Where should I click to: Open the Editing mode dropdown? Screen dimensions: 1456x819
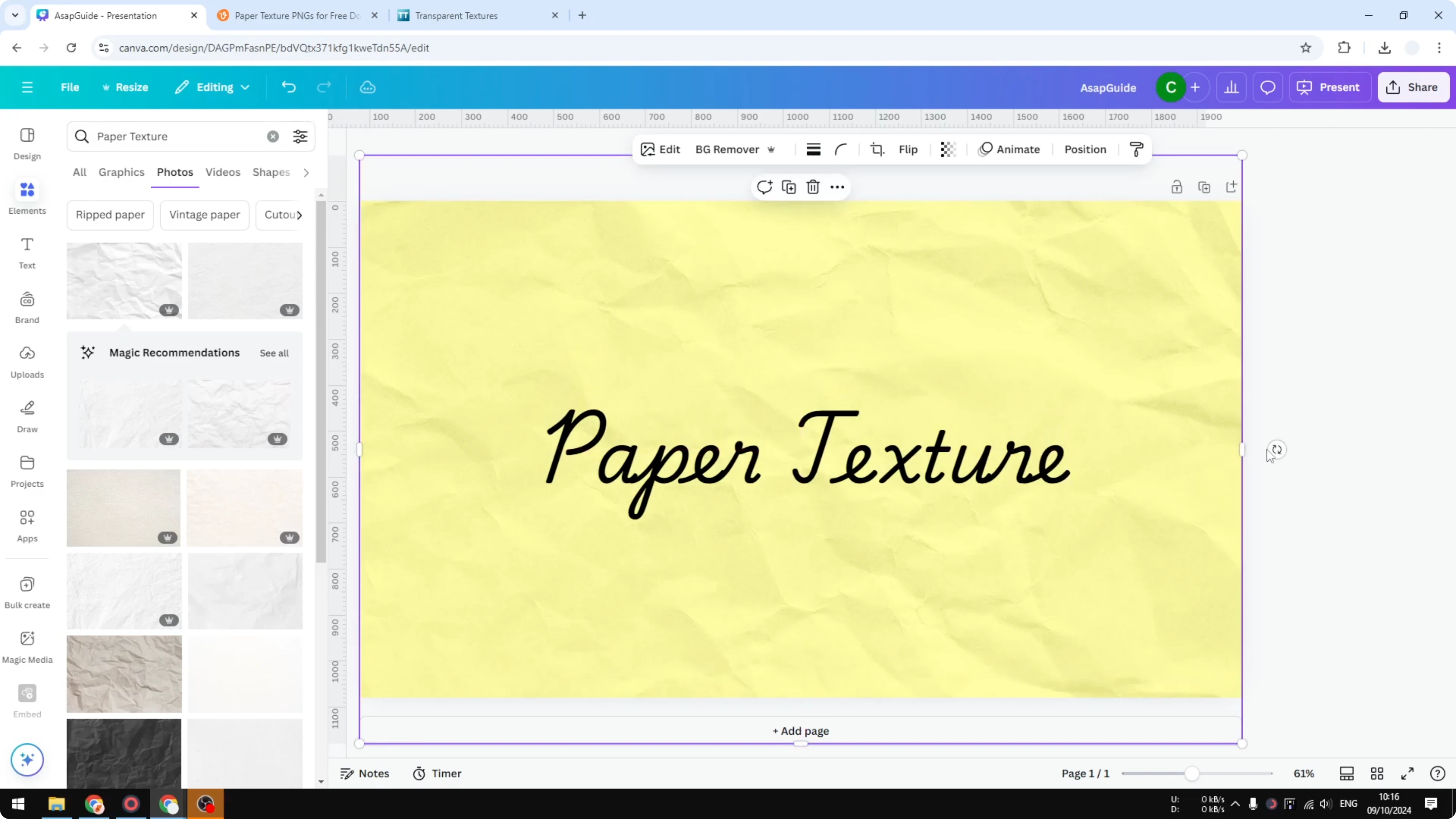(212, 87)
